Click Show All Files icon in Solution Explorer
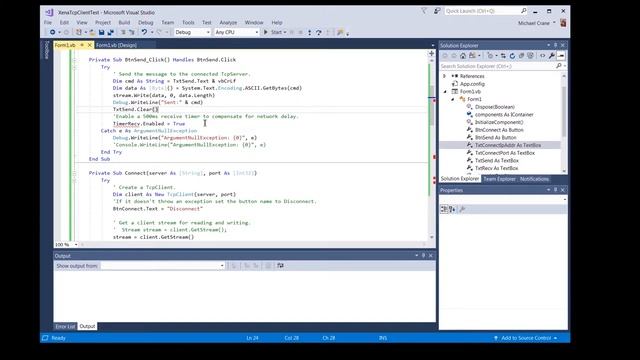This screenshot has height=360, width=640. click(x=530, y=56)
